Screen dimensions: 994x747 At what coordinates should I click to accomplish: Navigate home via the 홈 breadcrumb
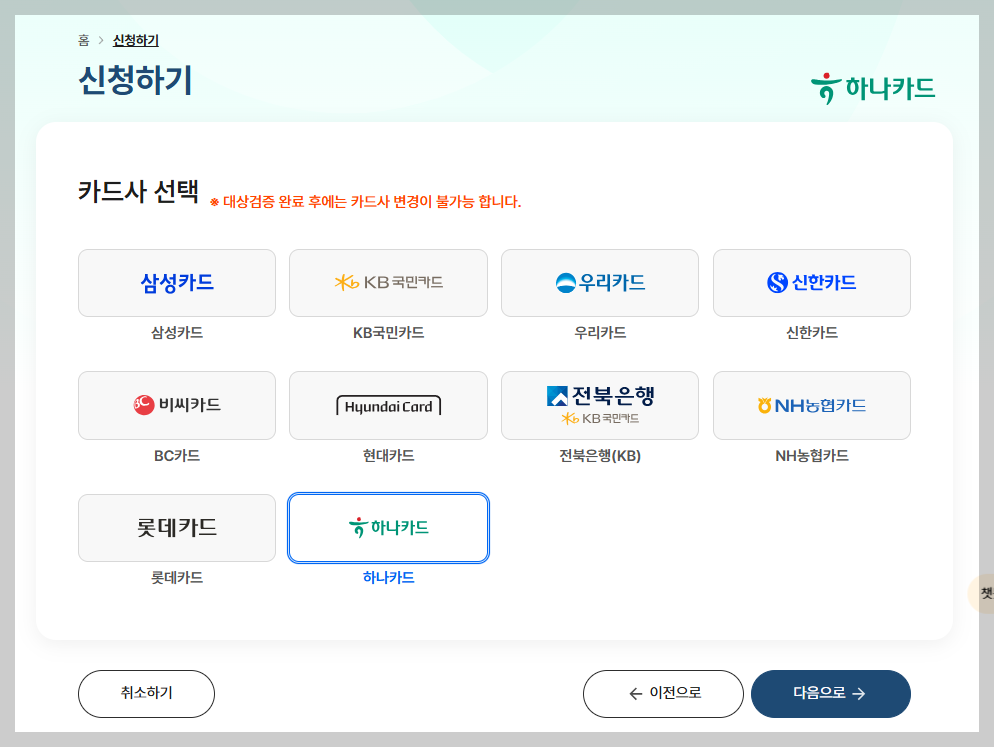(85, 40)
